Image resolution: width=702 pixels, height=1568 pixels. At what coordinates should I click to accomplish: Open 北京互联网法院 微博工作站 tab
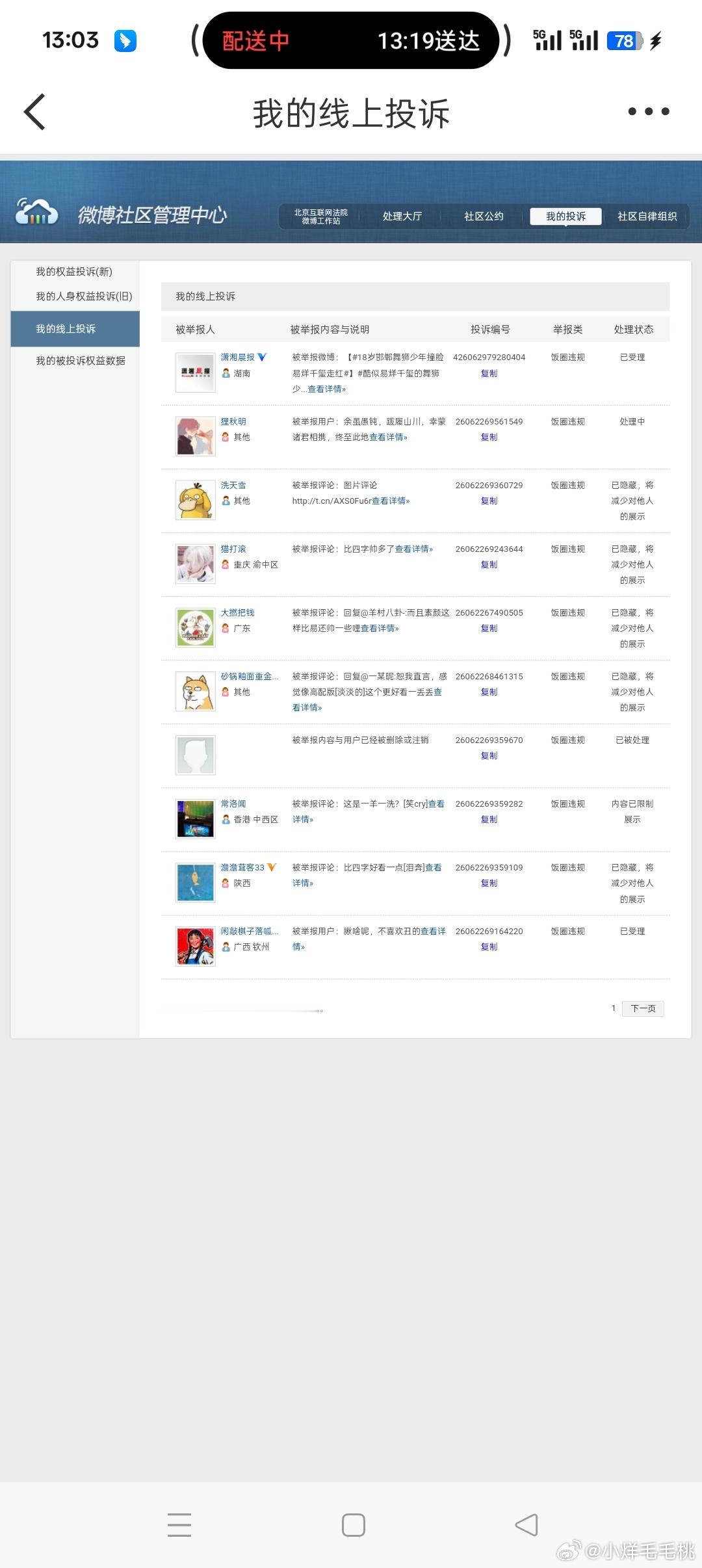(321, 216)
